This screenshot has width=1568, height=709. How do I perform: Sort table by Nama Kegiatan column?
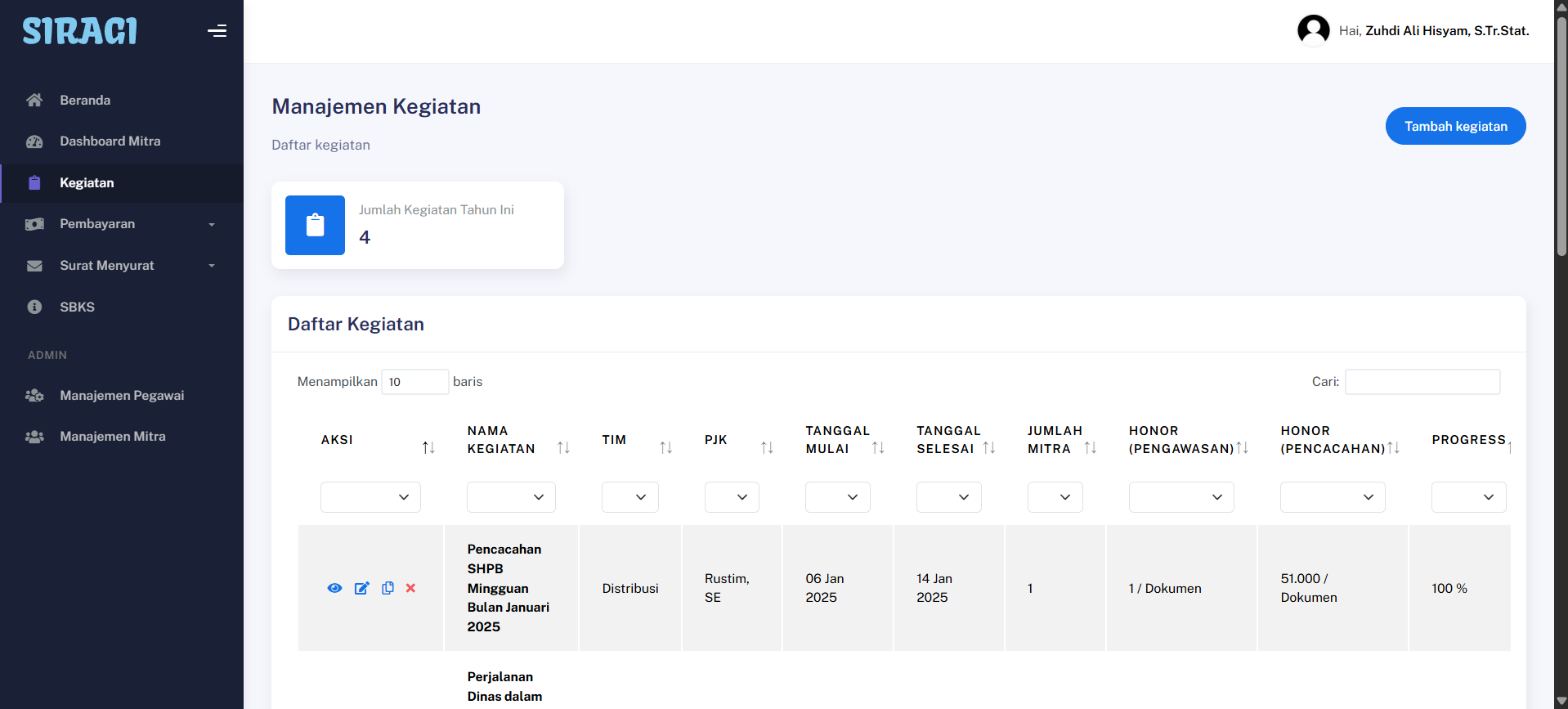coord(563,447)
